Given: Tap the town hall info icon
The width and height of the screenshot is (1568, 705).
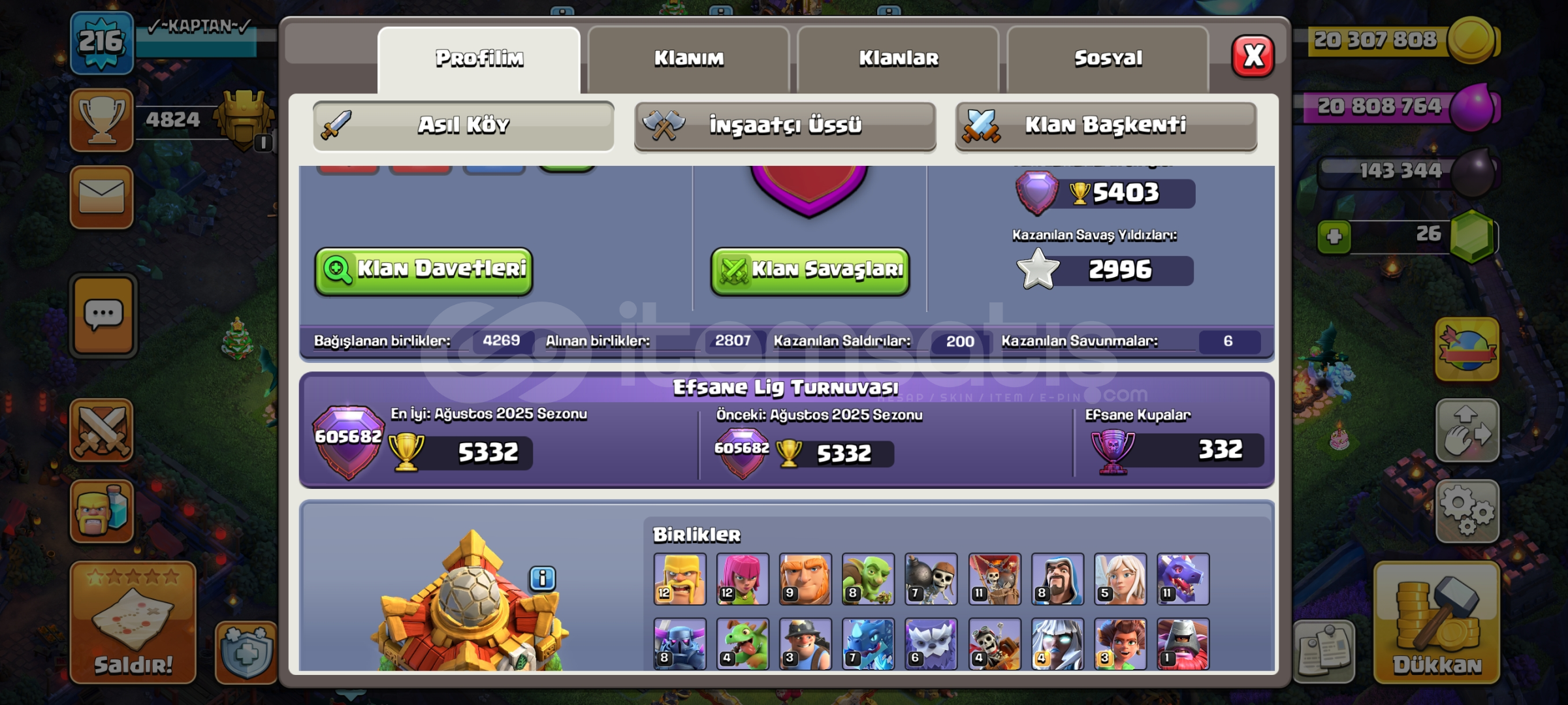Looking at the screenshot, I should [542, 578].
